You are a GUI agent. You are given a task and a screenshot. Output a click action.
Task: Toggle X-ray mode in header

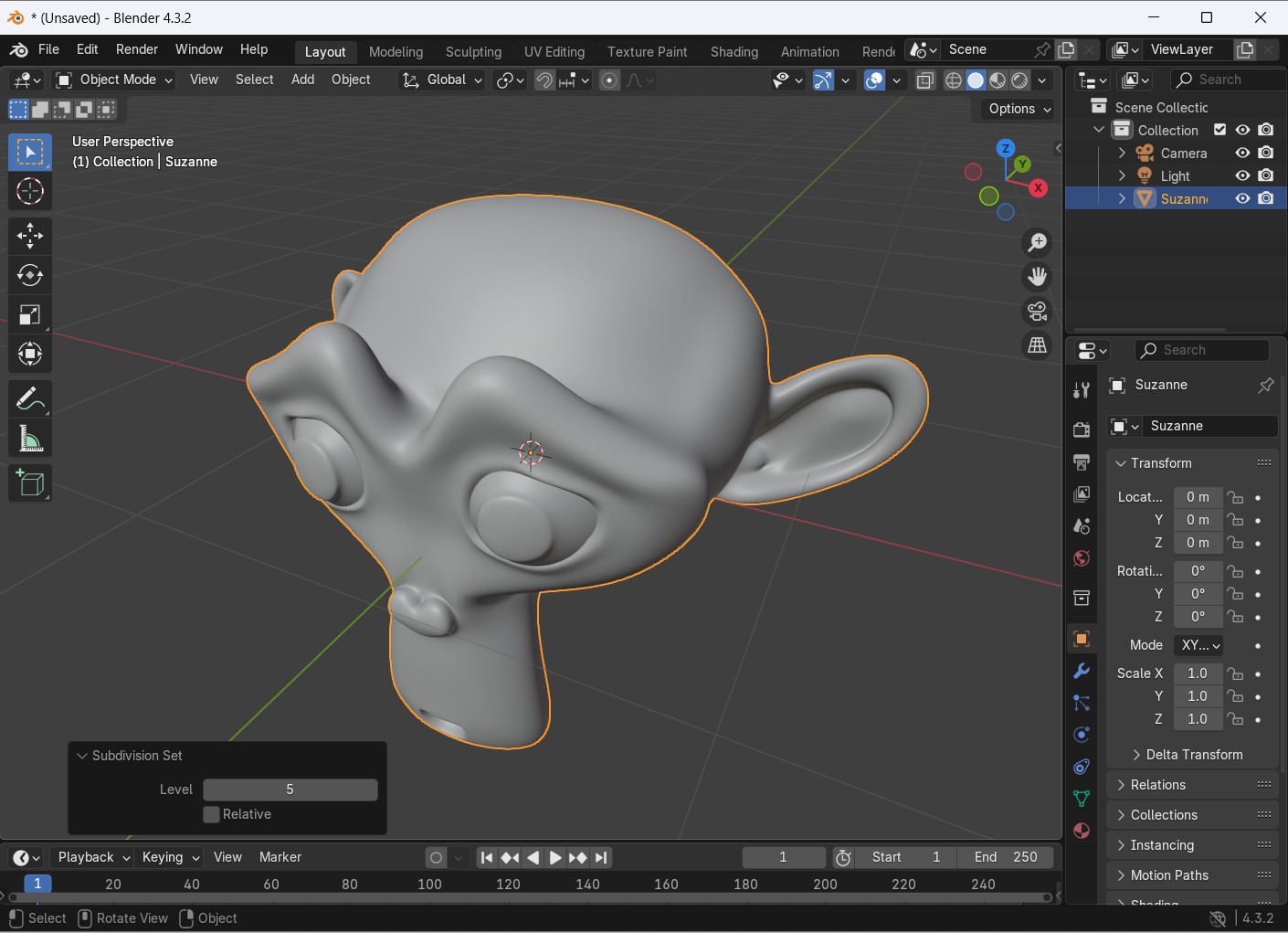point(925,80)
